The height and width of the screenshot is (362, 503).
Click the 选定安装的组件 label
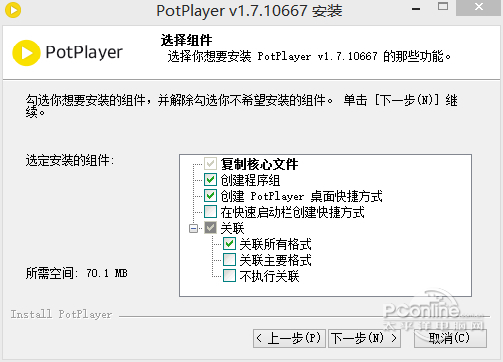70,161
